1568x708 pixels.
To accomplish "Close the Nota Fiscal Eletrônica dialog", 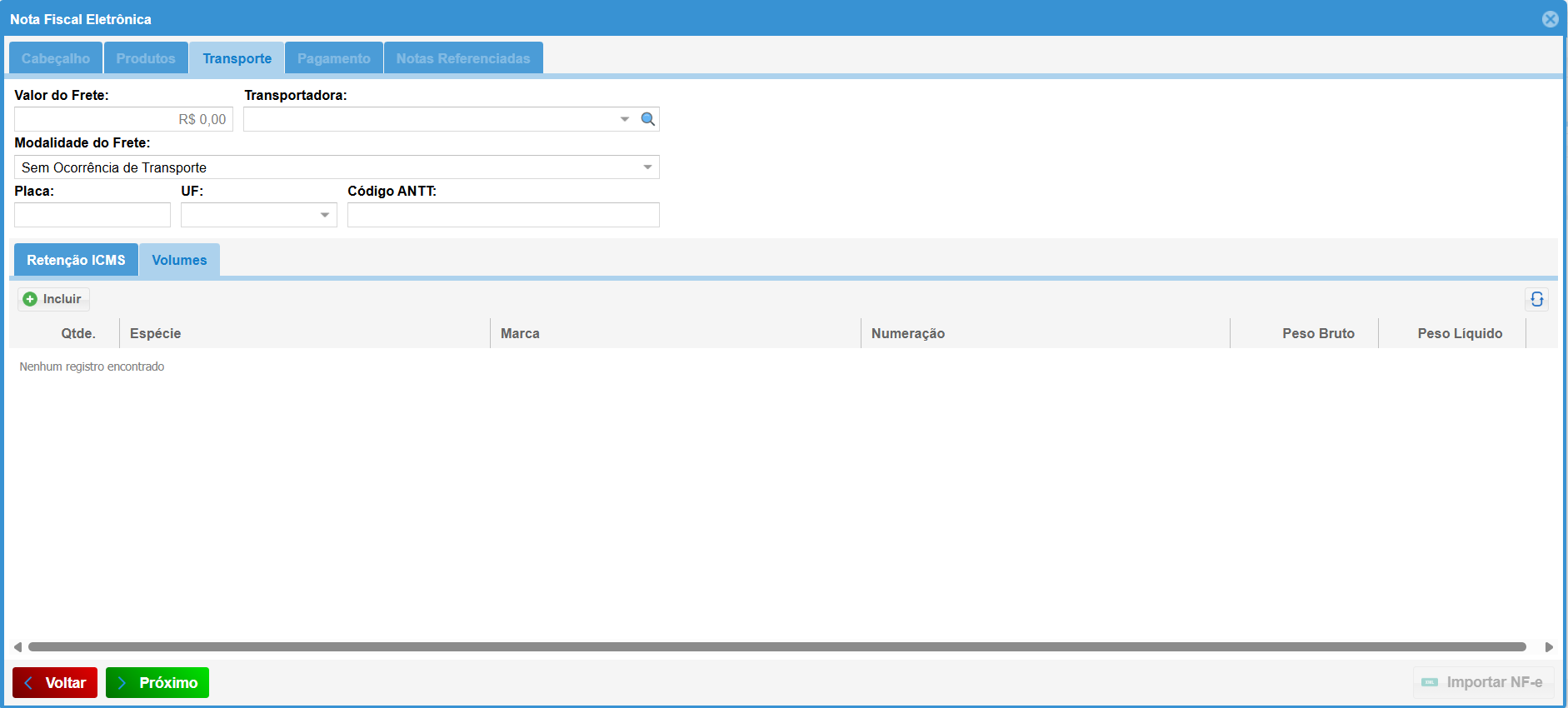I will (x=1550, y=19).
